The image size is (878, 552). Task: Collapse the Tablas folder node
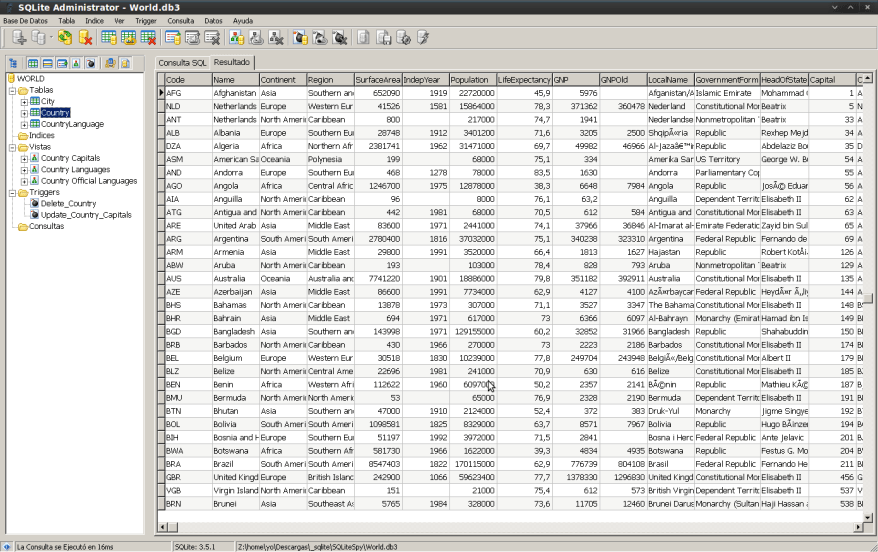[11, 90]
